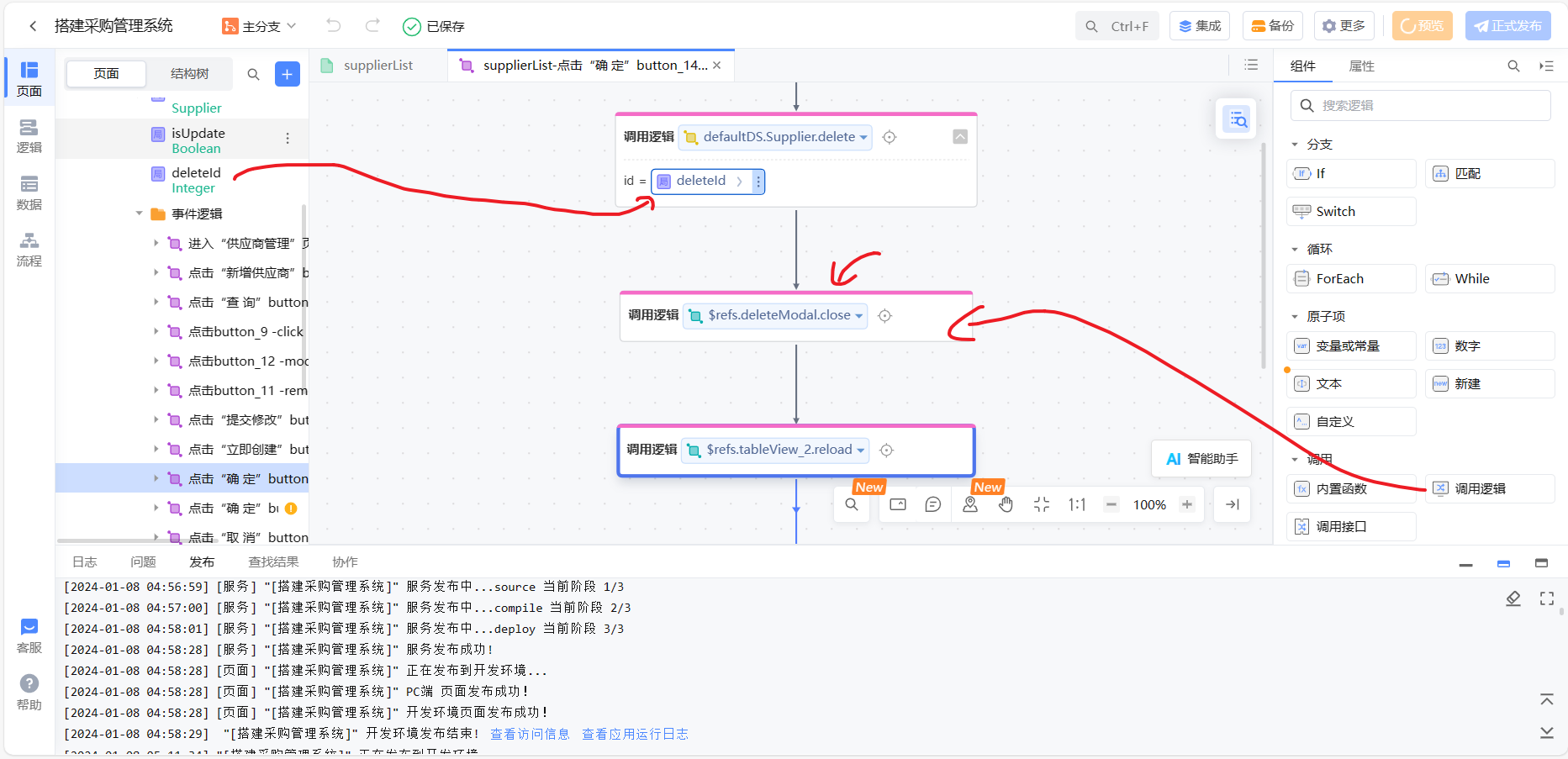The width and height of the screenshot is (1568, 759).
Task: Add a new page with the plus button
Action: click(x=287, y=74)
